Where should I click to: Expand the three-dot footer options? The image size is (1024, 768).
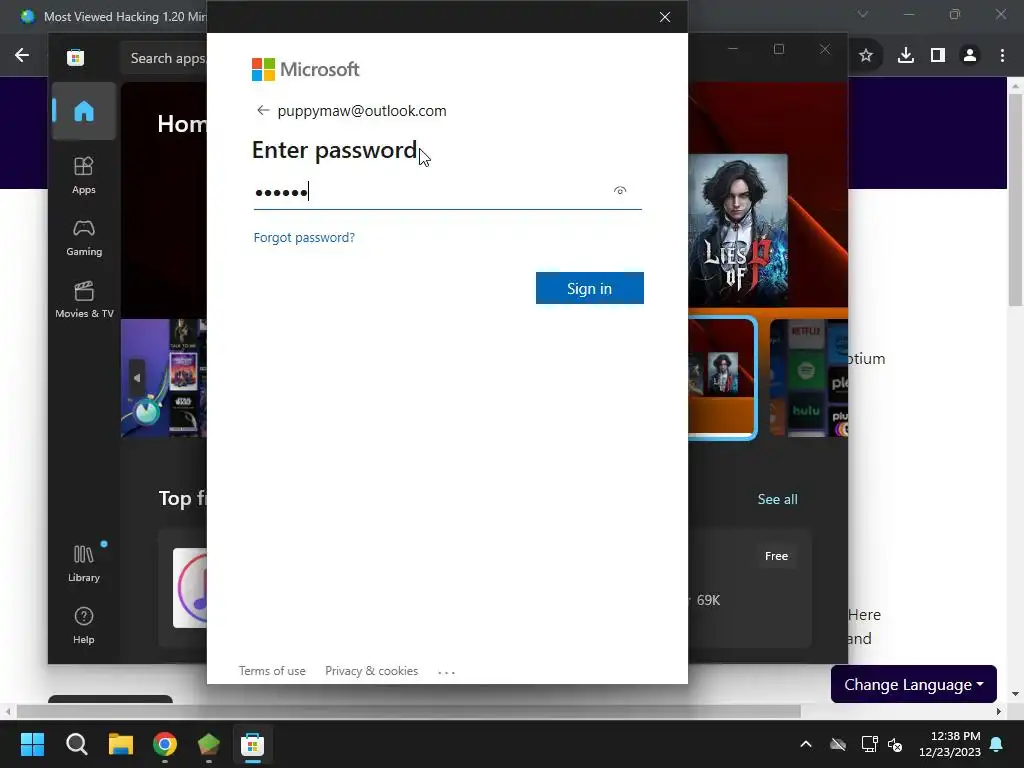click(446, 671)
